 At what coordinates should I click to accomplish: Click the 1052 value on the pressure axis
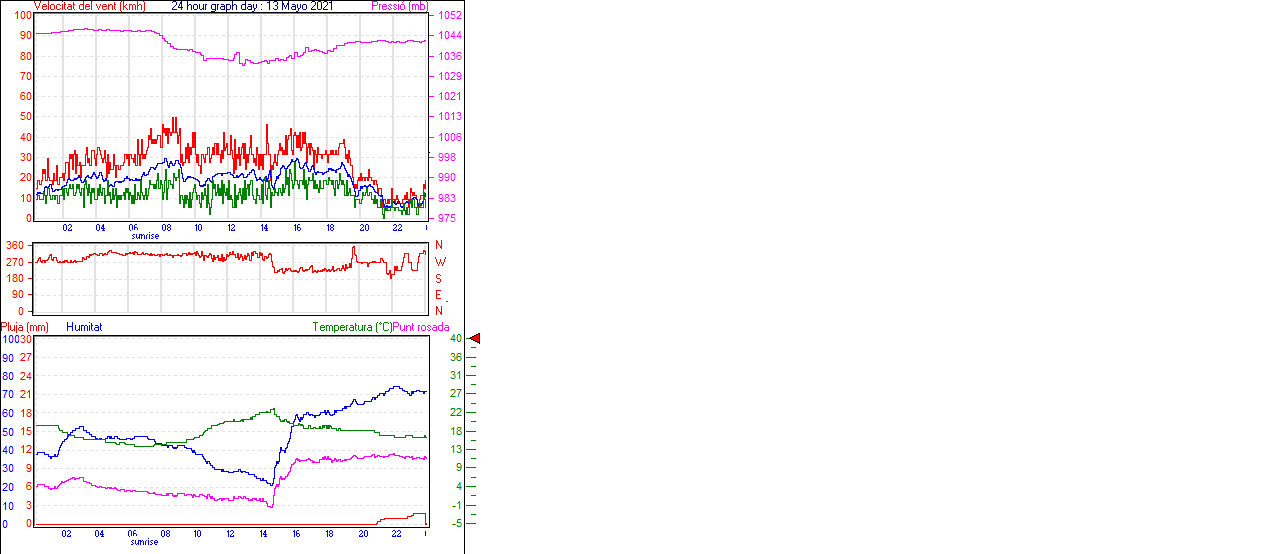tap(447, 16)
